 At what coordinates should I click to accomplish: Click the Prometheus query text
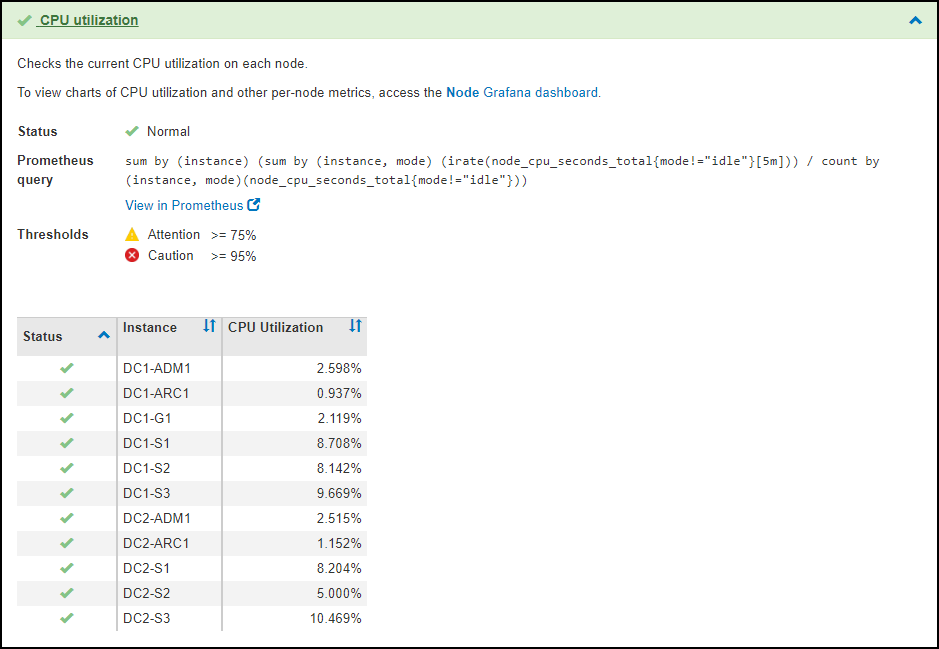(x=502, y=170)
